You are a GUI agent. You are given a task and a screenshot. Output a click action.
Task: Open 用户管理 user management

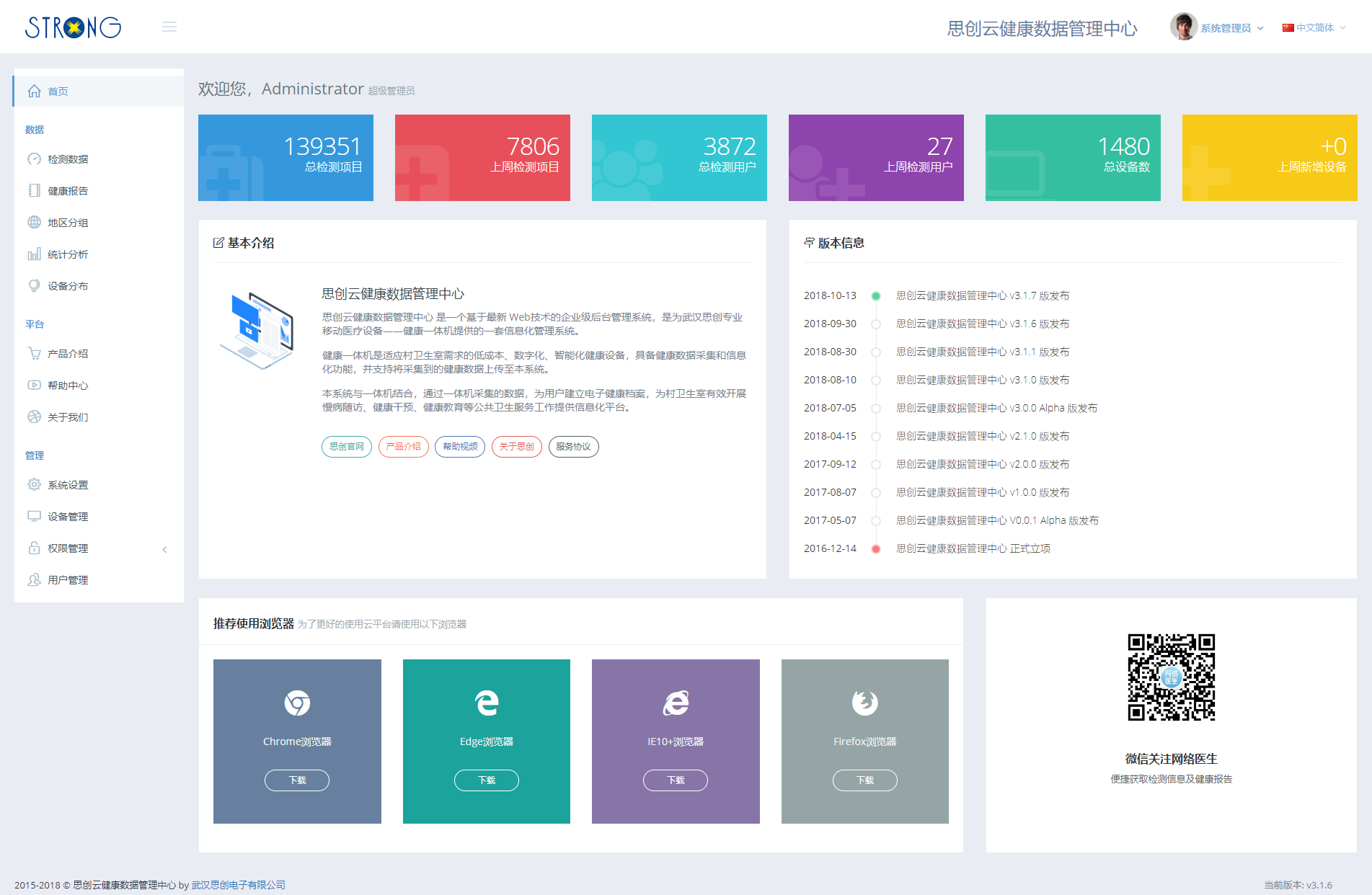[x=68, y=579]
